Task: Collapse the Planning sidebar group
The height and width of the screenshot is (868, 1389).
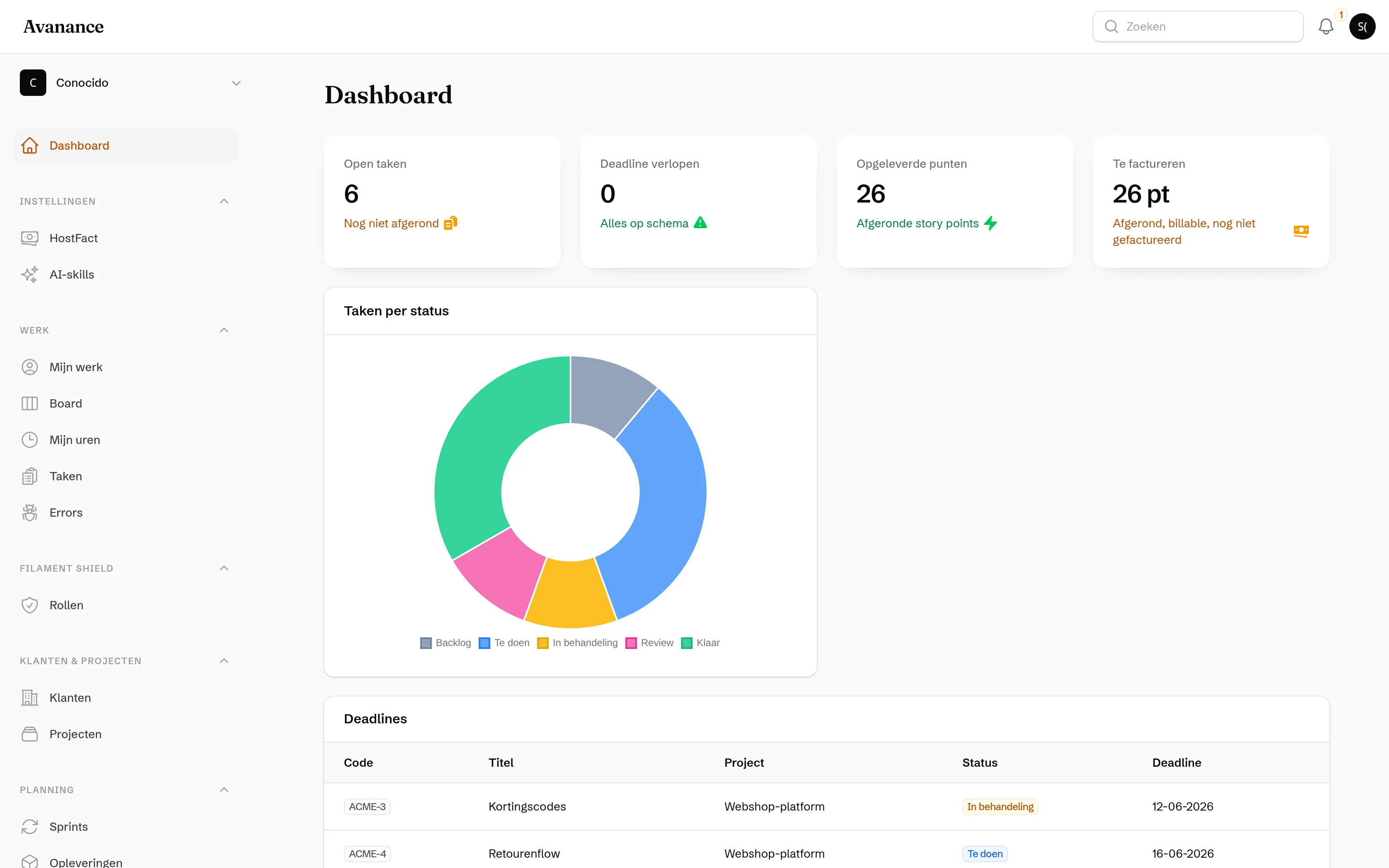Action: [x=224, y=790]
